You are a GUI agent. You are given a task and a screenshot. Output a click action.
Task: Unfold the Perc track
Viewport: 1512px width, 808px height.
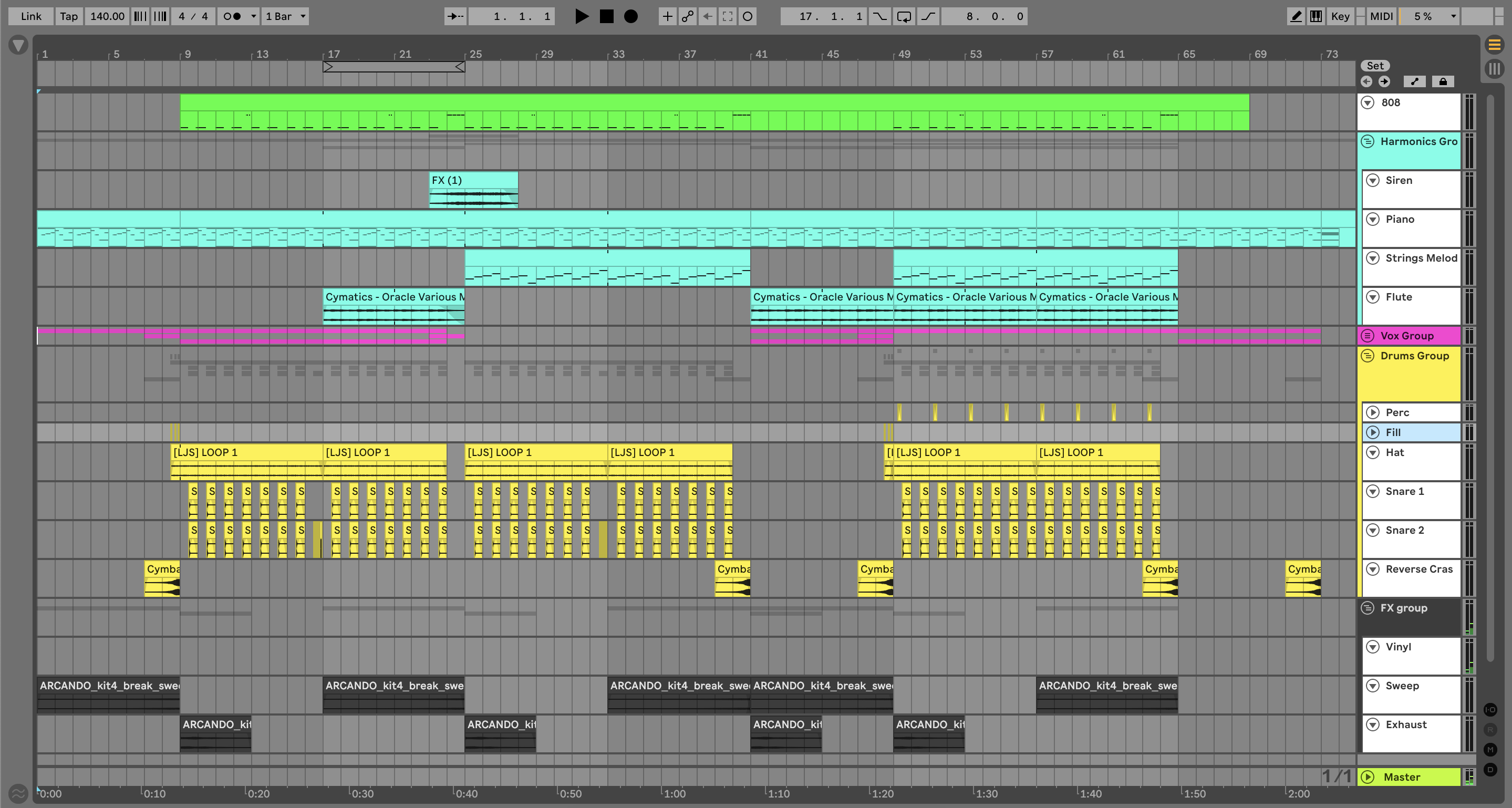tap(1373, 412)
